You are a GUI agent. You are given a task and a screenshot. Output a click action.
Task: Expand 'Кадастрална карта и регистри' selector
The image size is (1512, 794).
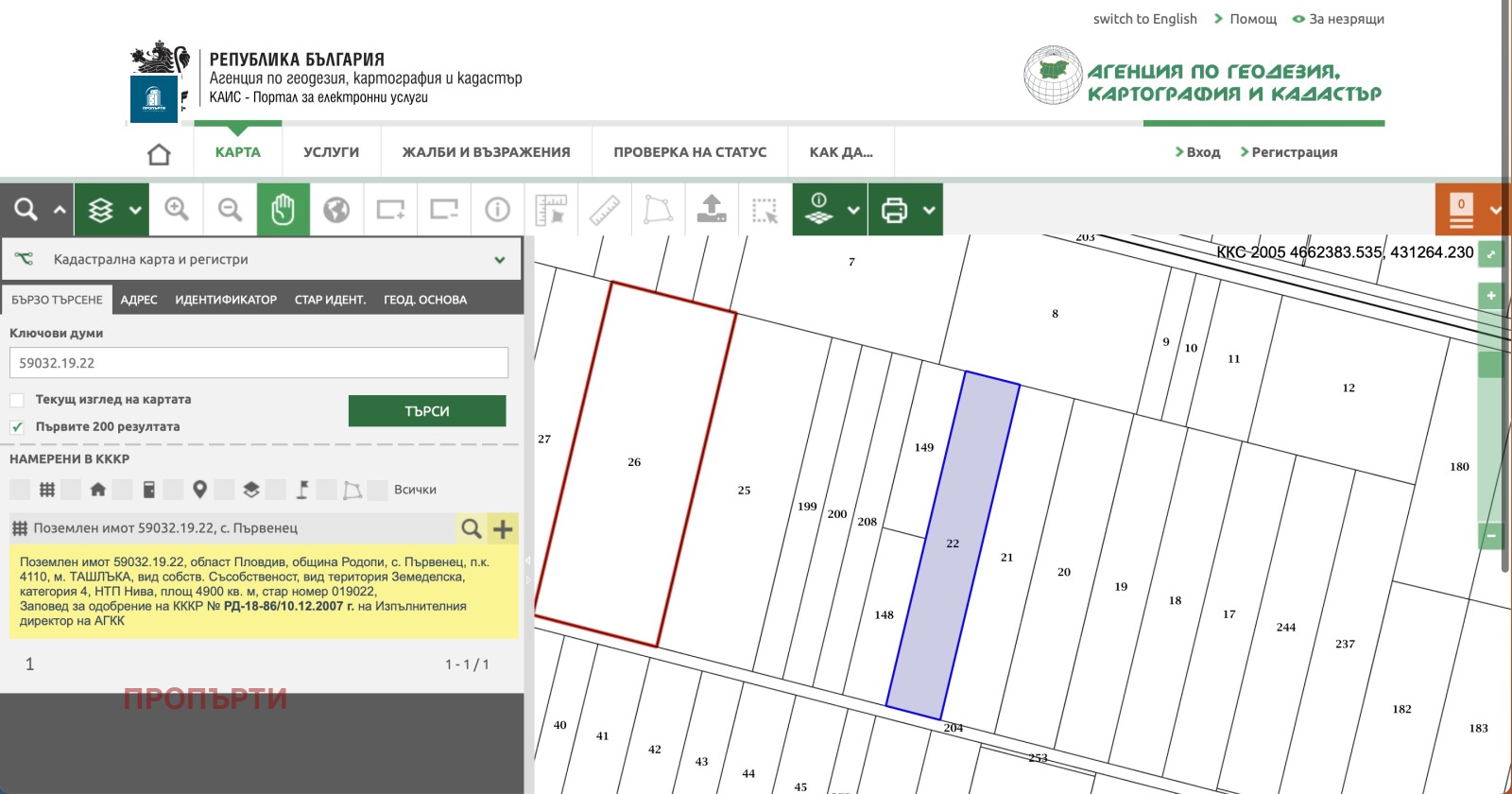[x=499, y=260]
